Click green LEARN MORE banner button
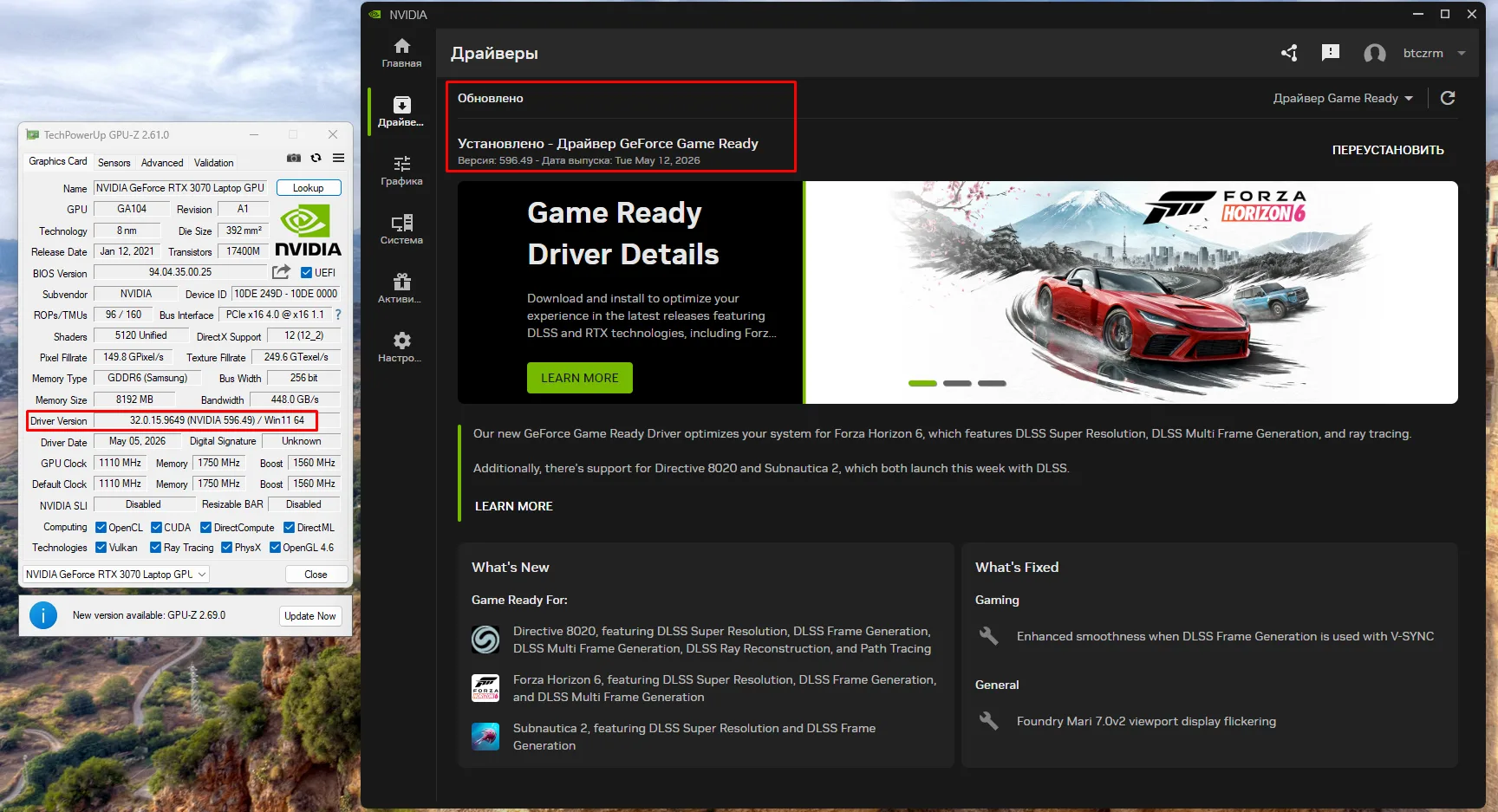 [580, 378]
